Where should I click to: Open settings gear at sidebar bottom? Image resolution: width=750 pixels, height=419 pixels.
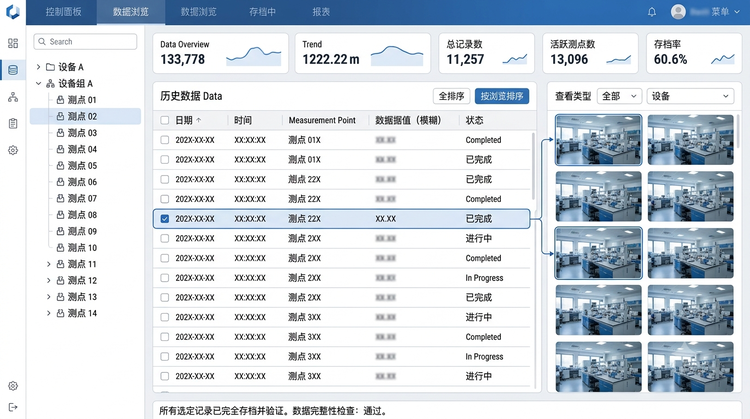coord(13,386)
